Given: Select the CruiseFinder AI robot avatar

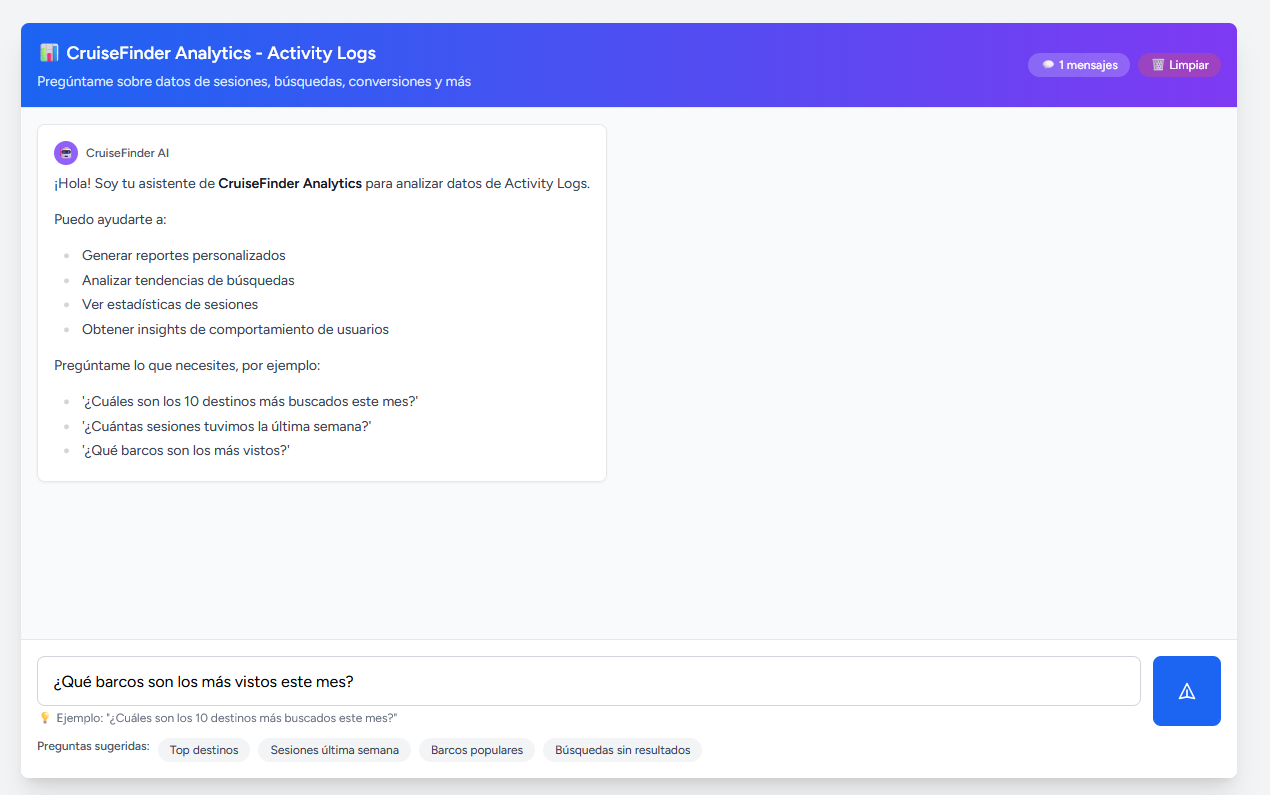Looking at the screenshot, I should coord(65,152).
